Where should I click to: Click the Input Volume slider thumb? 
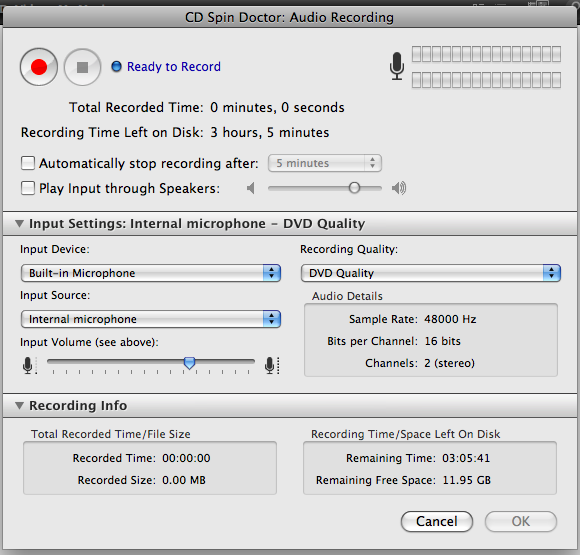(189, 363)
